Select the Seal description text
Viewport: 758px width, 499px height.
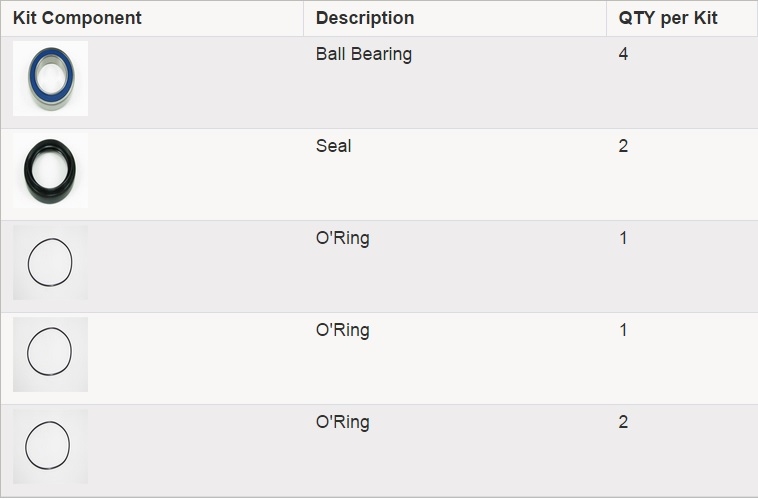coord(334,146)
